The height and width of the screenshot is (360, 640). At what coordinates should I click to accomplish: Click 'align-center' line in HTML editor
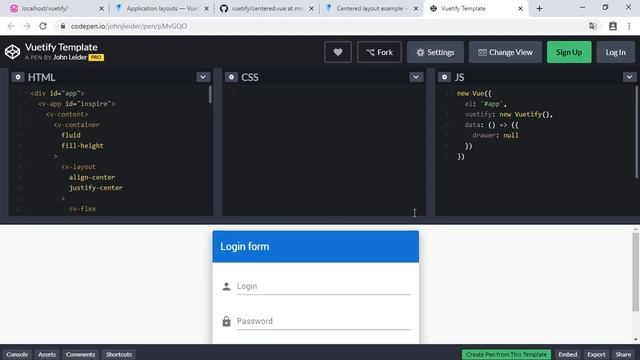pos(92,177)
